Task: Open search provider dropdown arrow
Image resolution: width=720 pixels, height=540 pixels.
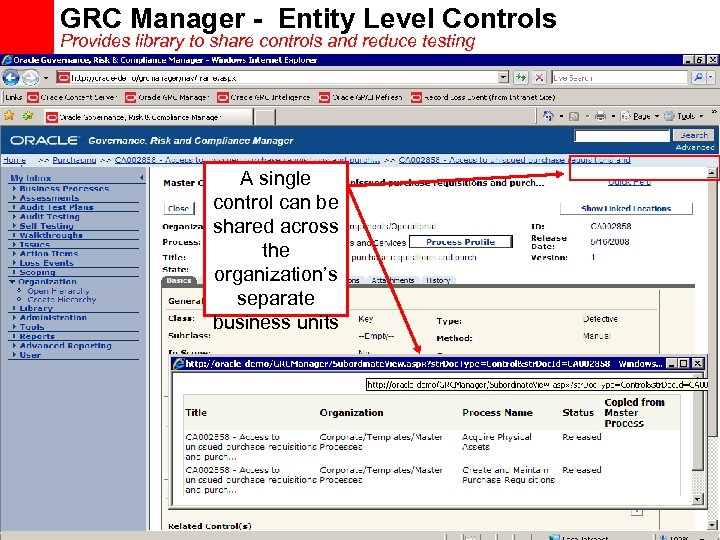Action: [711, 78]
